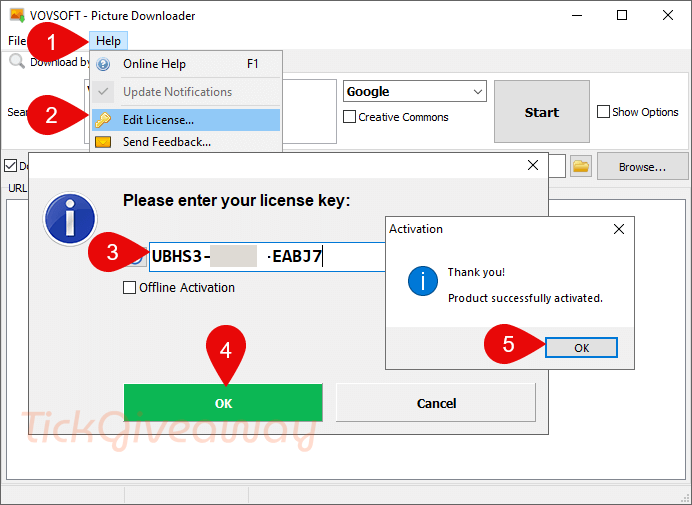Screen dimensions: 692x505
Task: Click the 'Thank you!' message text
Action: (x=476, y=272)
